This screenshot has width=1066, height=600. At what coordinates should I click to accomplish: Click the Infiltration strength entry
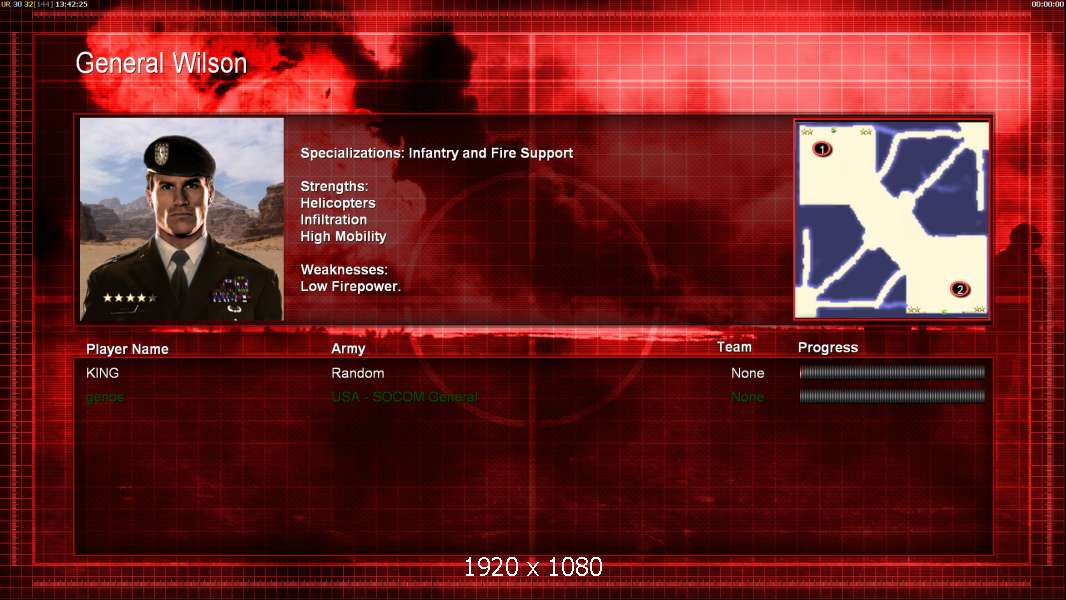[x=333, y=219]
